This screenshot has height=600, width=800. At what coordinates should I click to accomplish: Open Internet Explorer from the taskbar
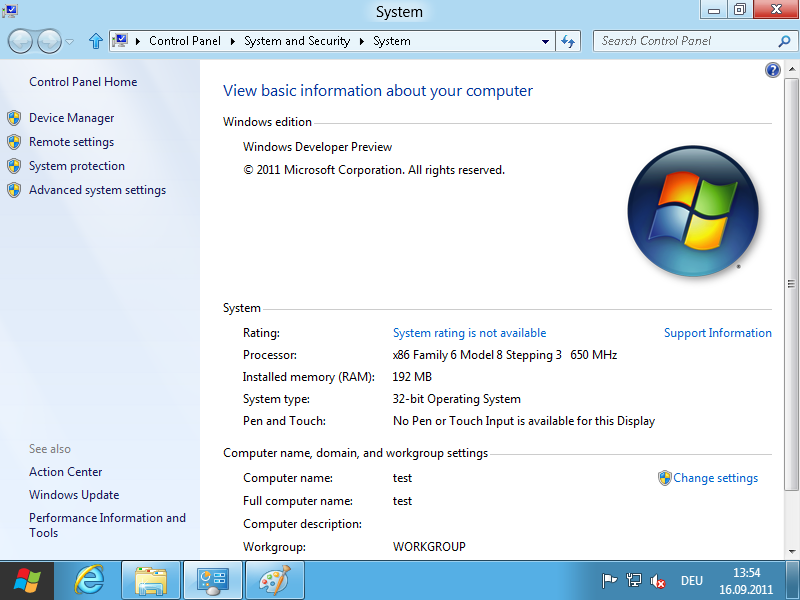coord(90,580)
